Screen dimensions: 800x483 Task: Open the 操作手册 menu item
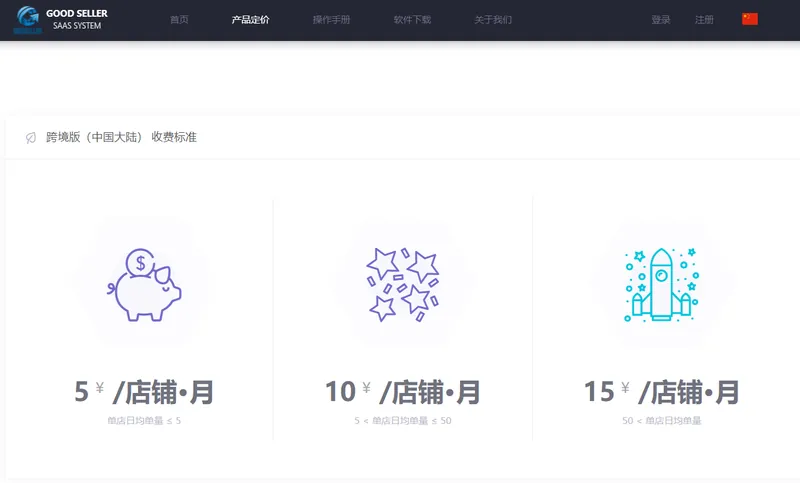tap(331, 20)
